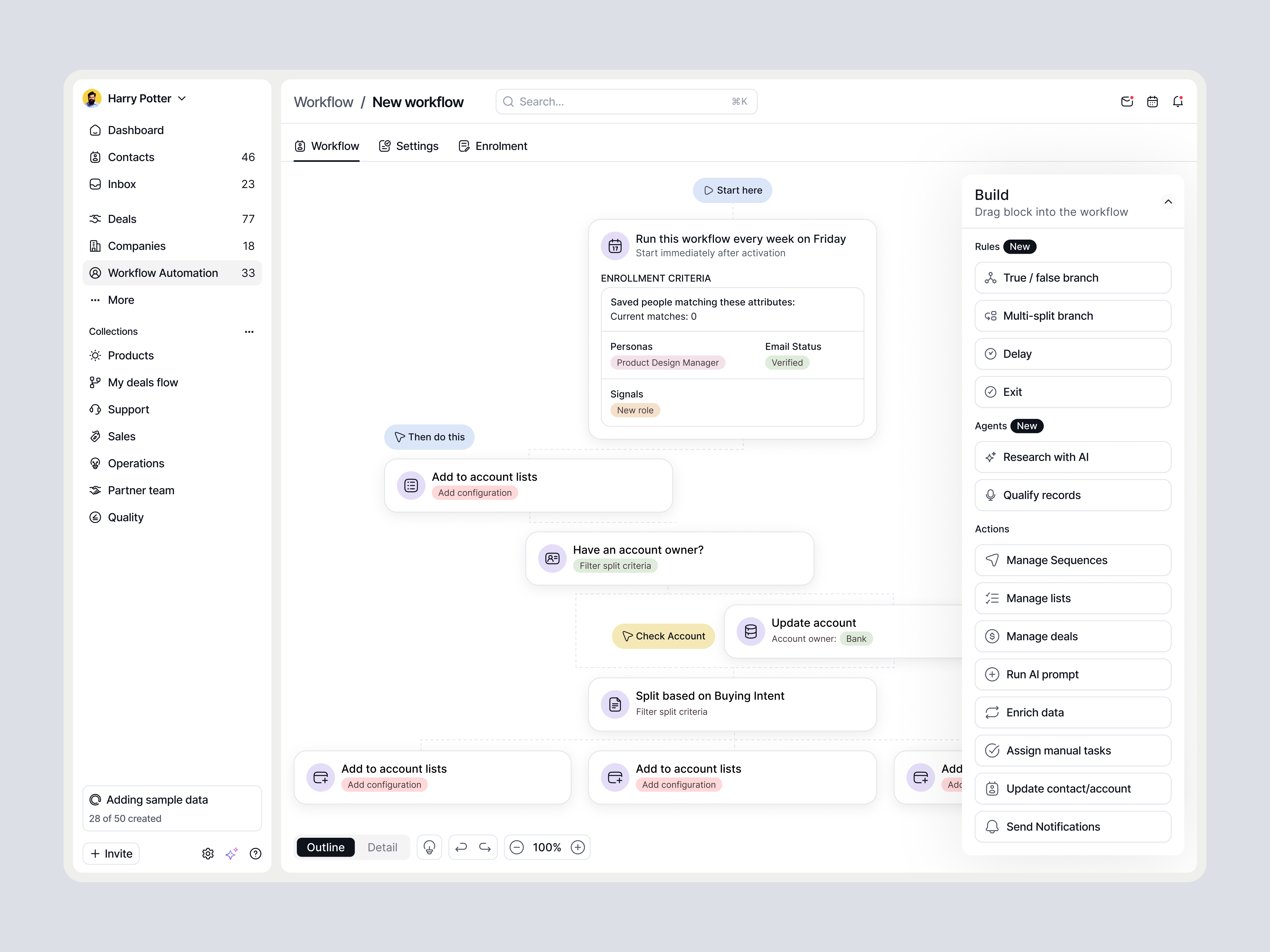Viewport: 1270px width, 952px height.
Task: Go to Workflow Automation in sidebar
Action: [172, 273]
